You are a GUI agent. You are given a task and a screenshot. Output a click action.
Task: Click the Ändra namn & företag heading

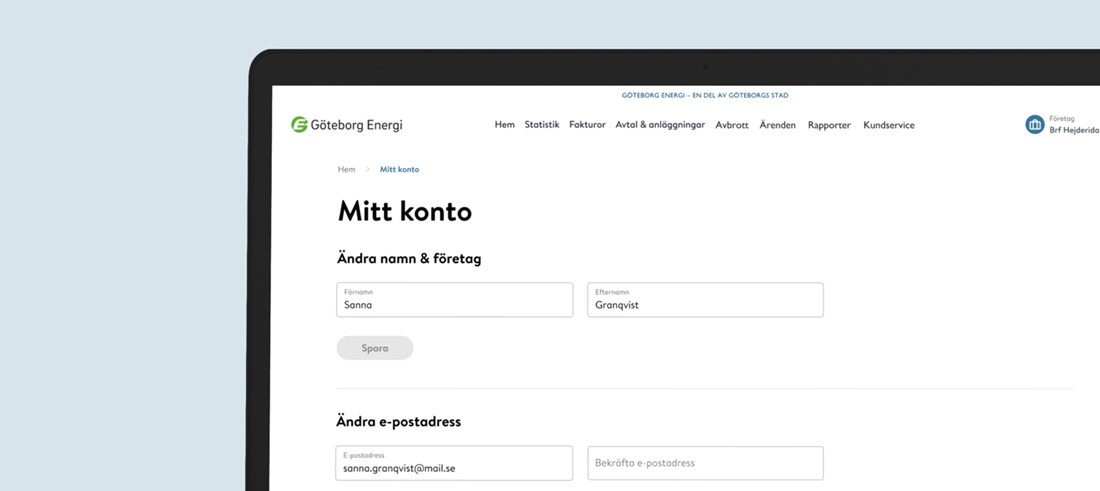point(410,259)
